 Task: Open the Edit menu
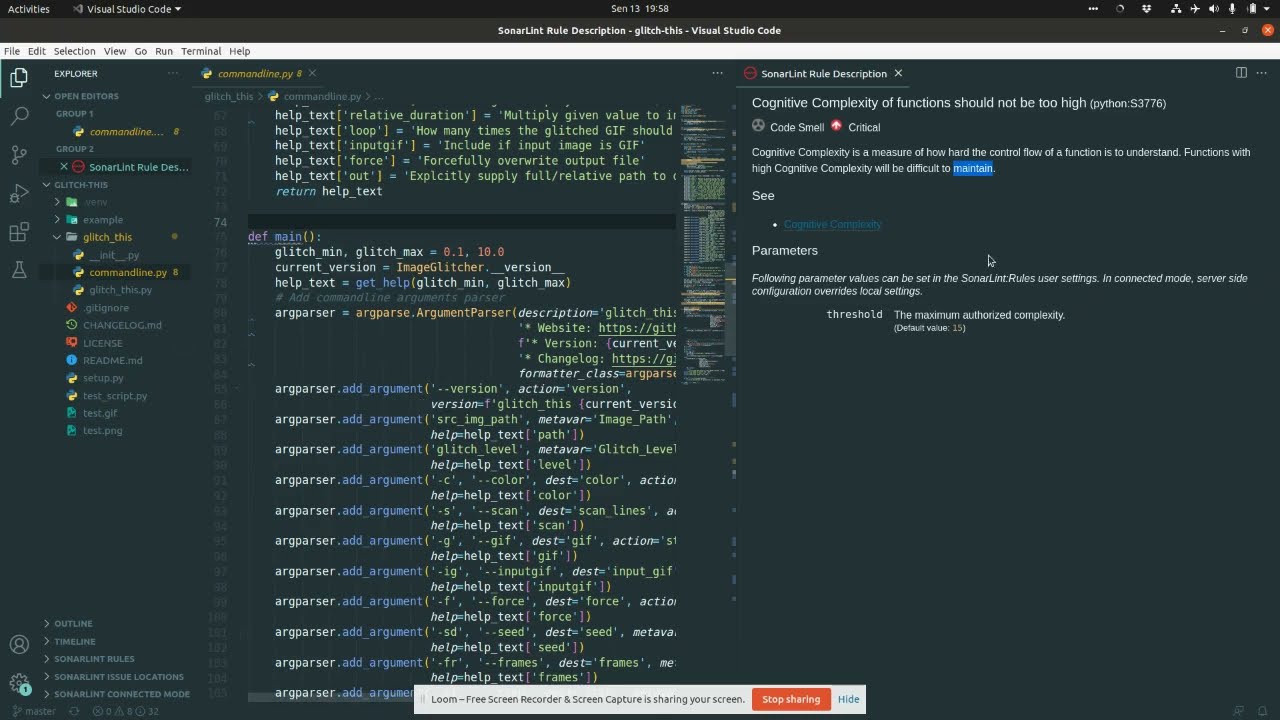37,51
